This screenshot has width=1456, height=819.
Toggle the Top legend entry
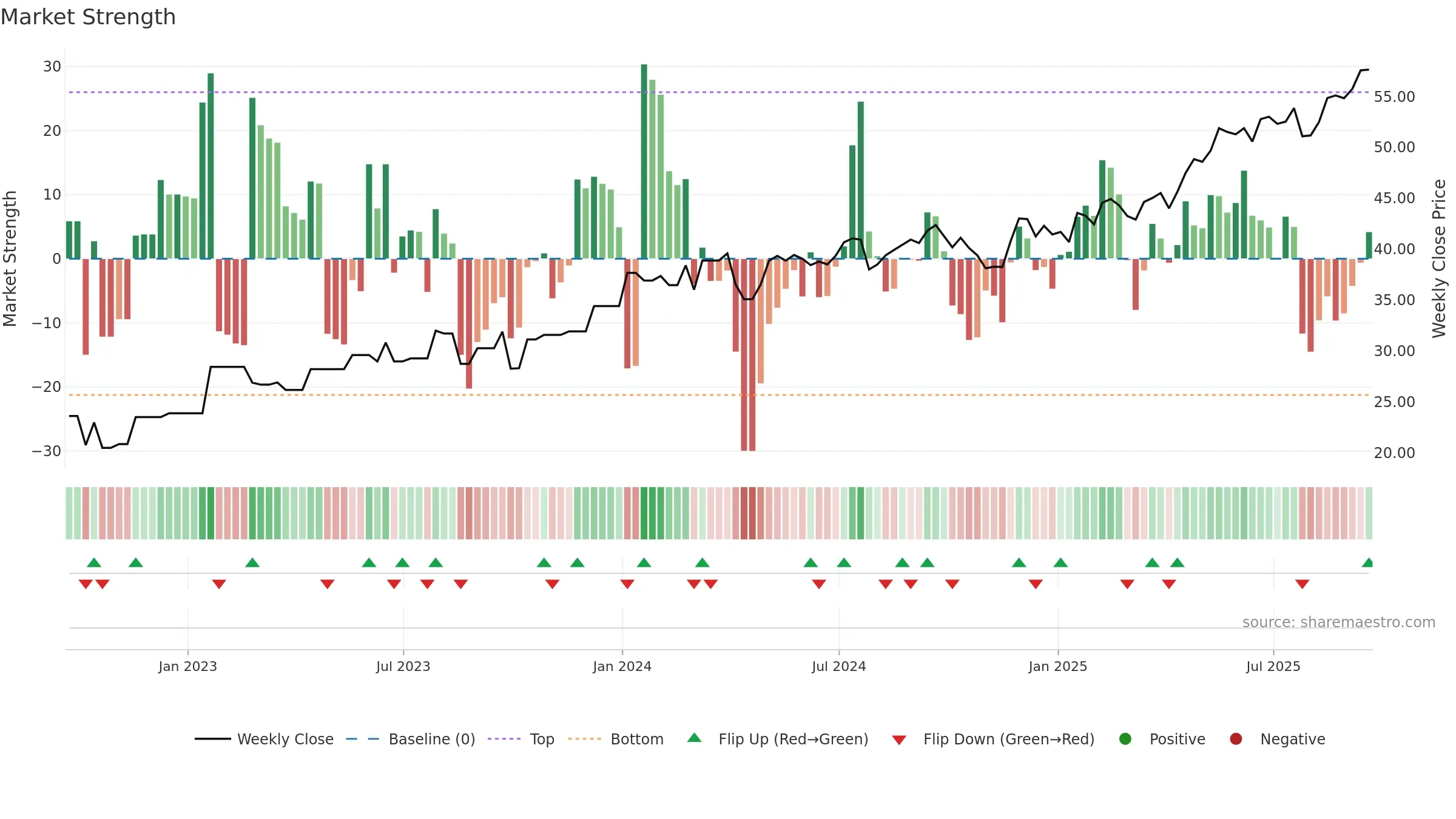(x=521, y=739)
